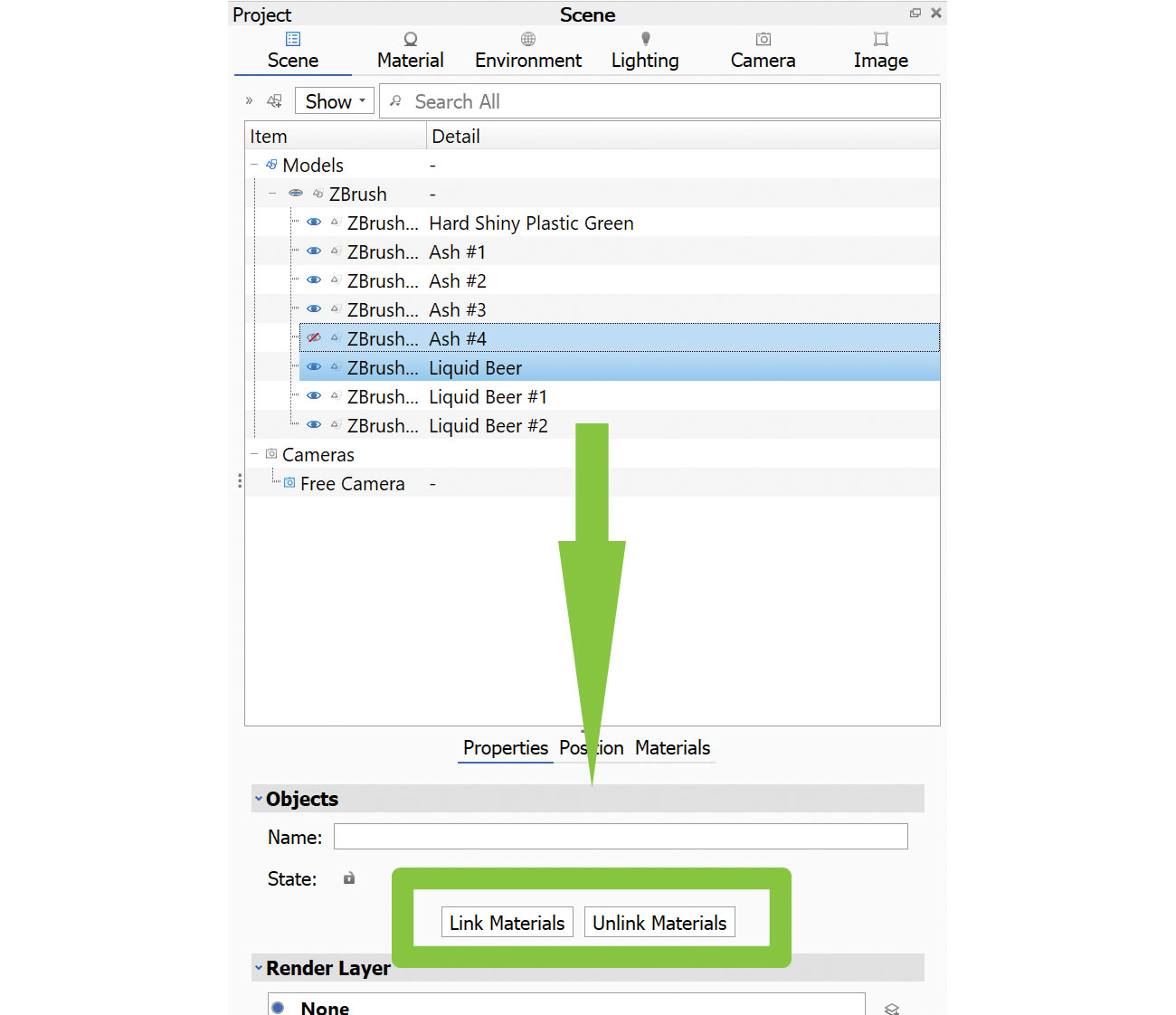Click the Search All field
This screenshot has height=1015, width=1176.
(659, 101)
